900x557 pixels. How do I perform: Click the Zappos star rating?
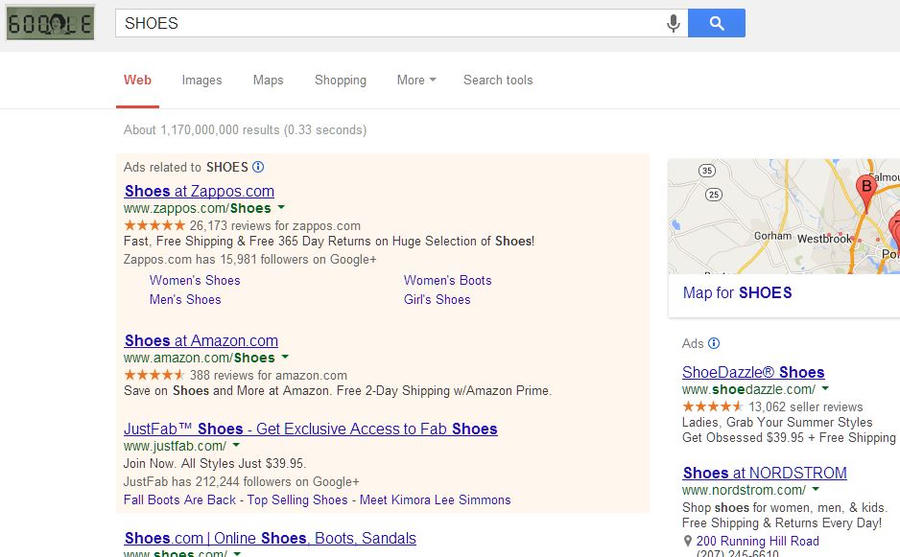coord(154,226)
